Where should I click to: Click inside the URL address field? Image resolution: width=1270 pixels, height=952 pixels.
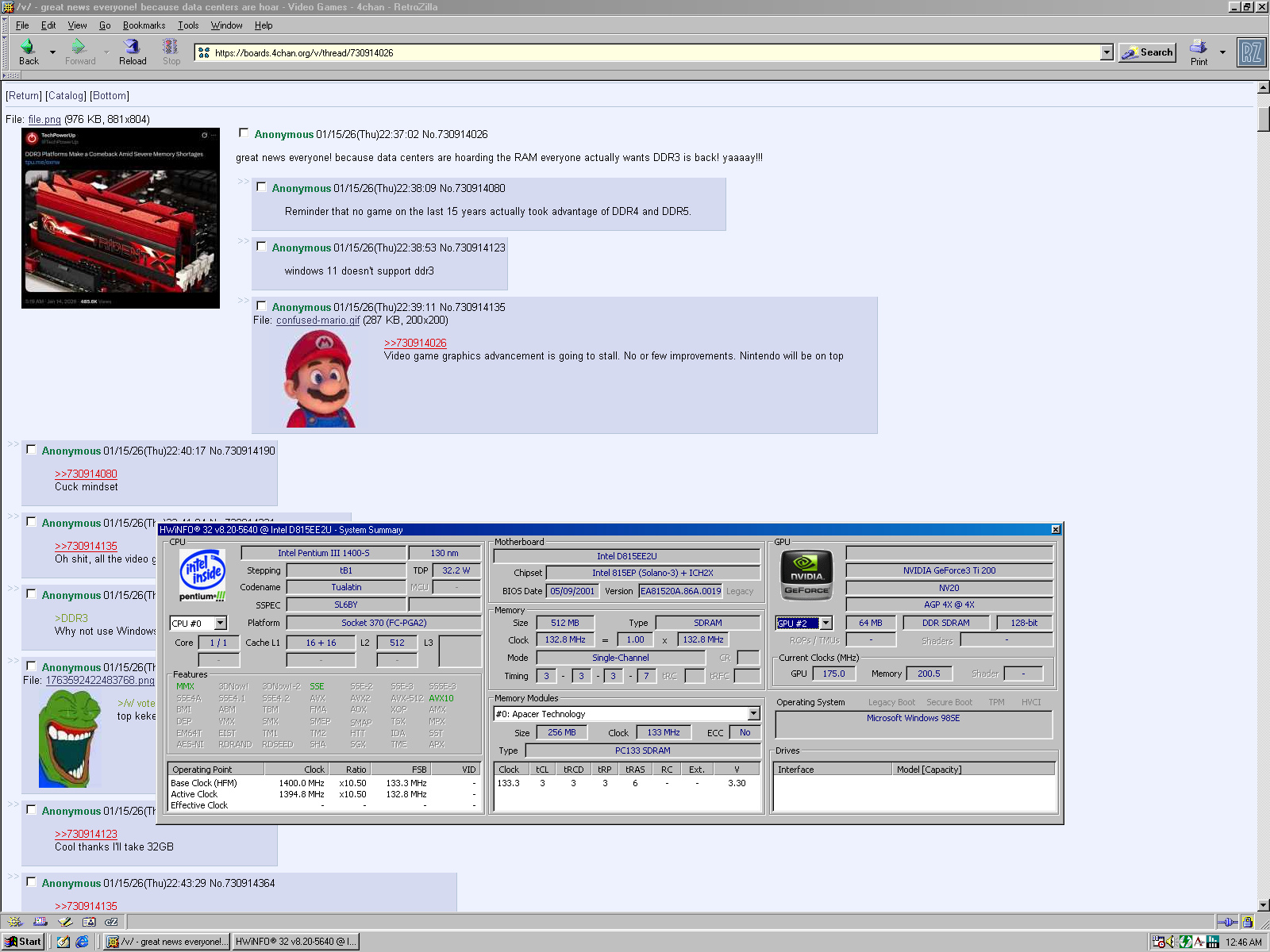[655, 53]
